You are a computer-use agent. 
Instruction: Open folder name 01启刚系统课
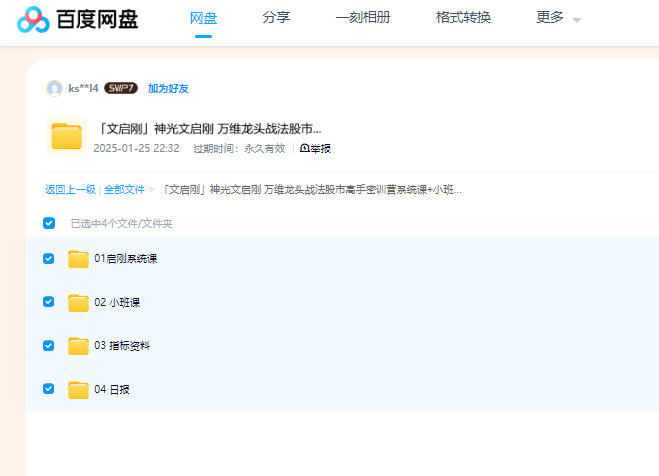[x=126, y=258]
